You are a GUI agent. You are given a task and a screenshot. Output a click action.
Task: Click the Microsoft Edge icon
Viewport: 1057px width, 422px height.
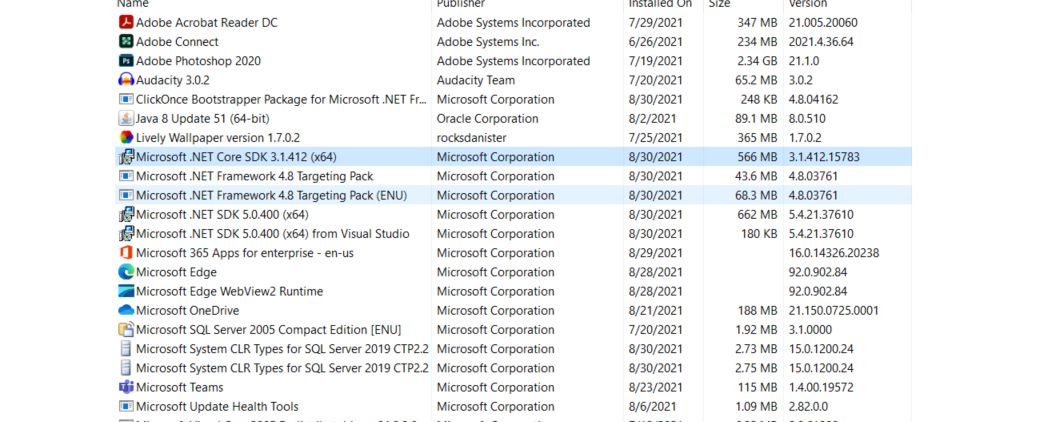pos(126,272)
